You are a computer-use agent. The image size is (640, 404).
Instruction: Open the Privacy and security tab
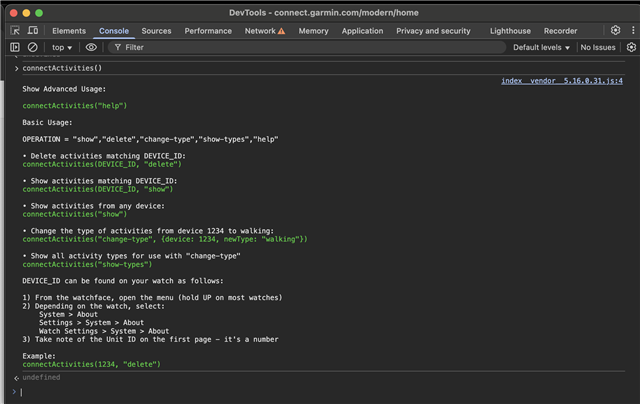point(433,31)
